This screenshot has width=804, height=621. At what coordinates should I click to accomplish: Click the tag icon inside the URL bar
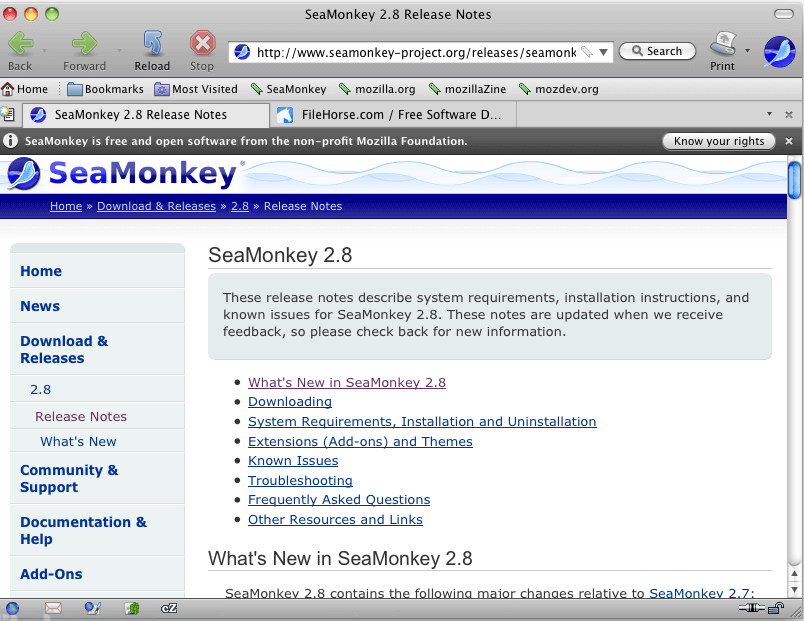coord(587,52)
